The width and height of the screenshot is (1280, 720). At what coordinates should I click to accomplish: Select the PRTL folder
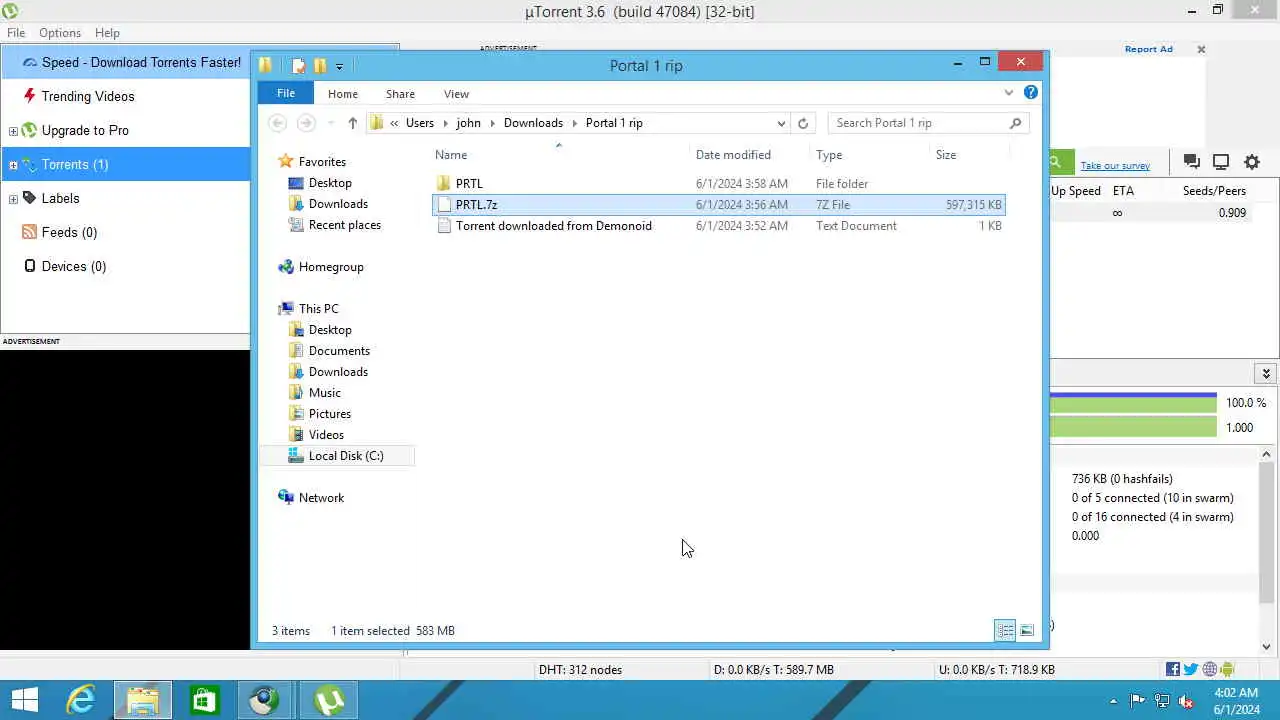point(469,184)
